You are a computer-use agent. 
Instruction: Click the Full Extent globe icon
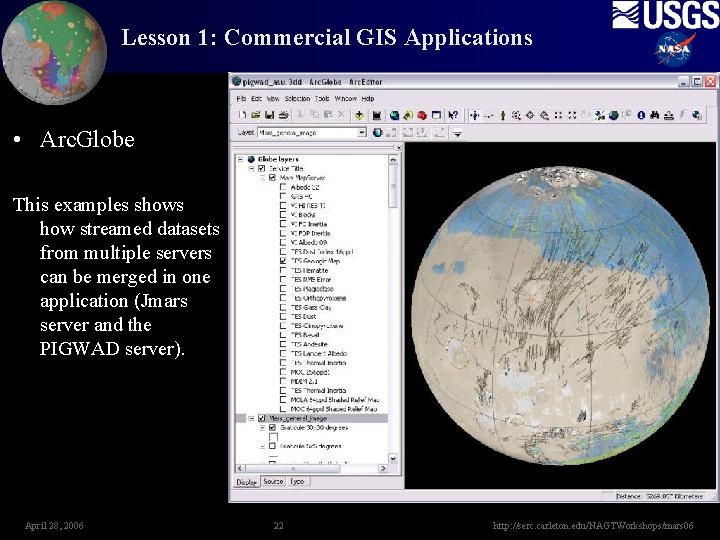614,116
